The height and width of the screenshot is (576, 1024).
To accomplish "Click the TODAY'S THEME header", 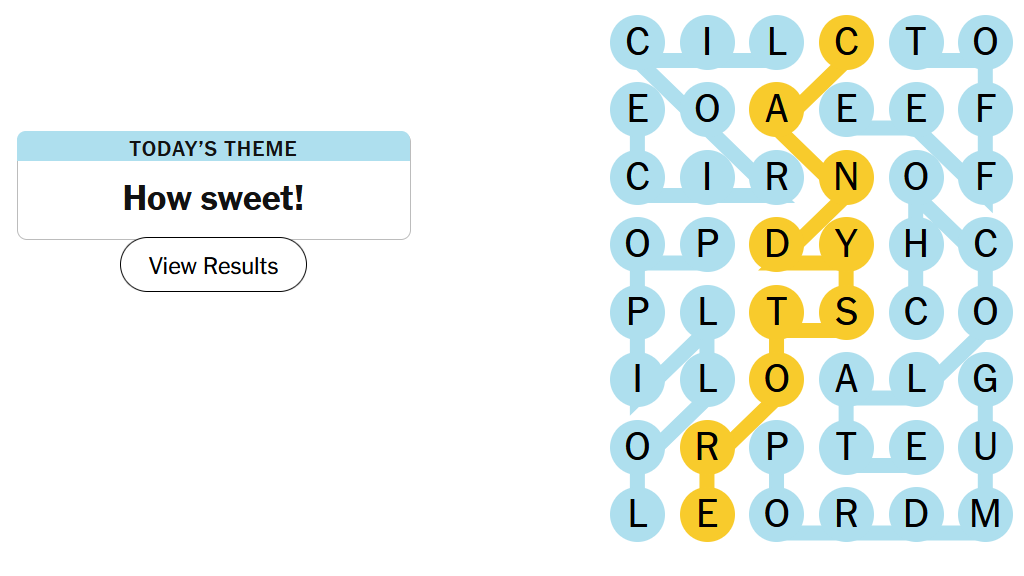I will 213,148.
